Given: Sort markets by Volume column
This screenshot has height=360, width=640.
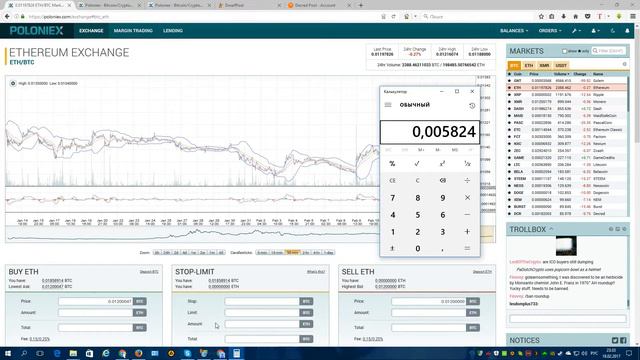Looking at the screenshot, I should pyautogui.click(x=562, y=74).
